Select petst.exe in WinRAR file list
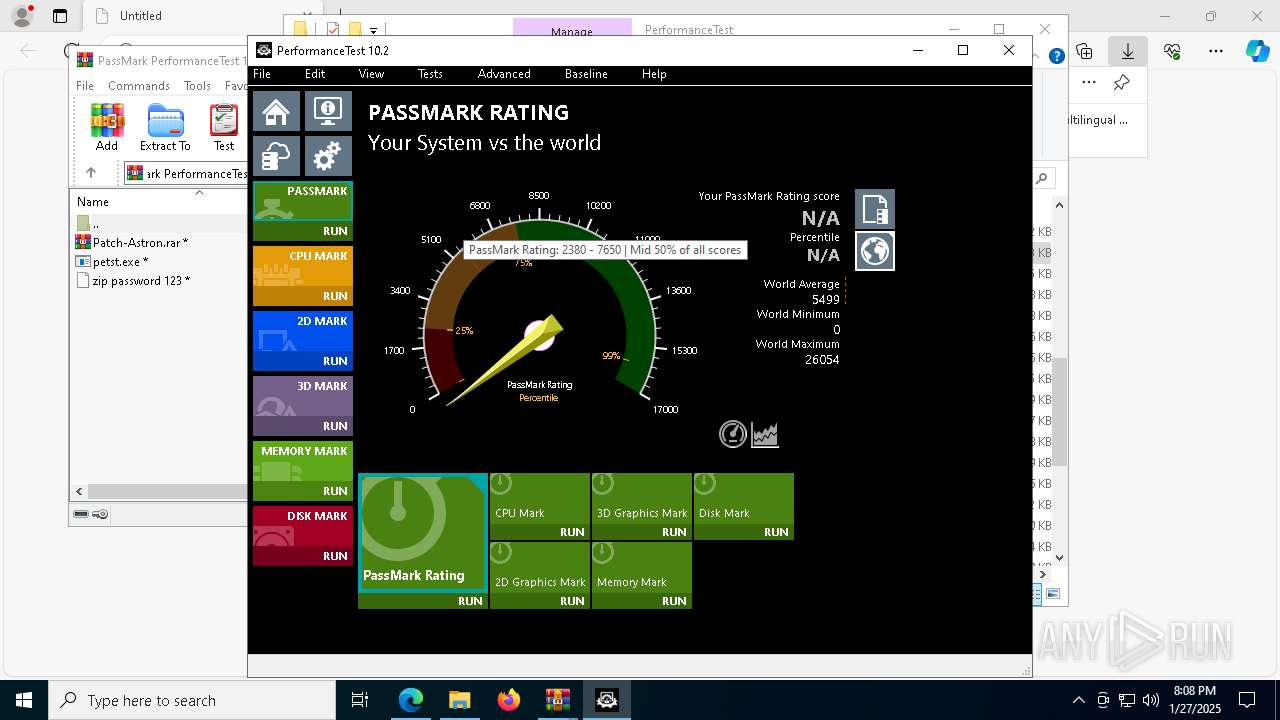Image resolution: width=1280 pixels, height=720 pixels. coord(120,262)
